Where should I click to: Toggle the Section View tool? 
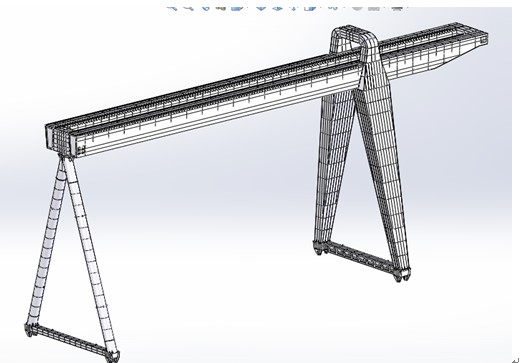221,7
